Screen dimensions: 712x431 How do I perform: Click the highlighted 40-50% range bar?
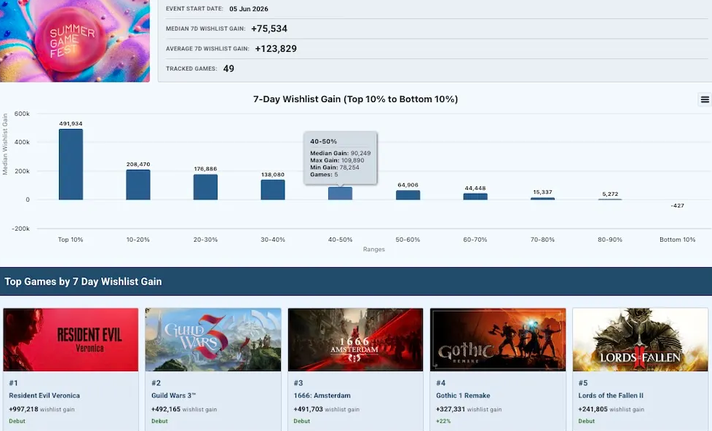[x=340, y=193]
